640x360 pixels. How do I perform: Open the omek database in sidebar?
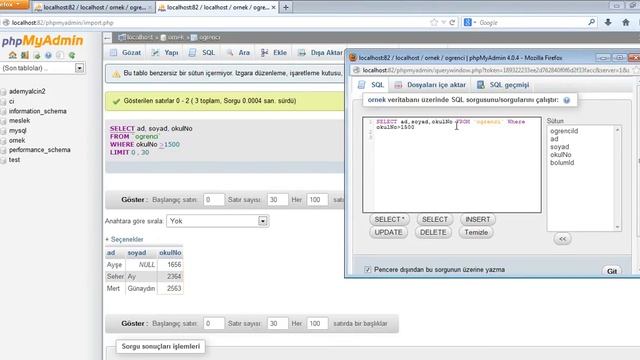(x=17, y=140)
